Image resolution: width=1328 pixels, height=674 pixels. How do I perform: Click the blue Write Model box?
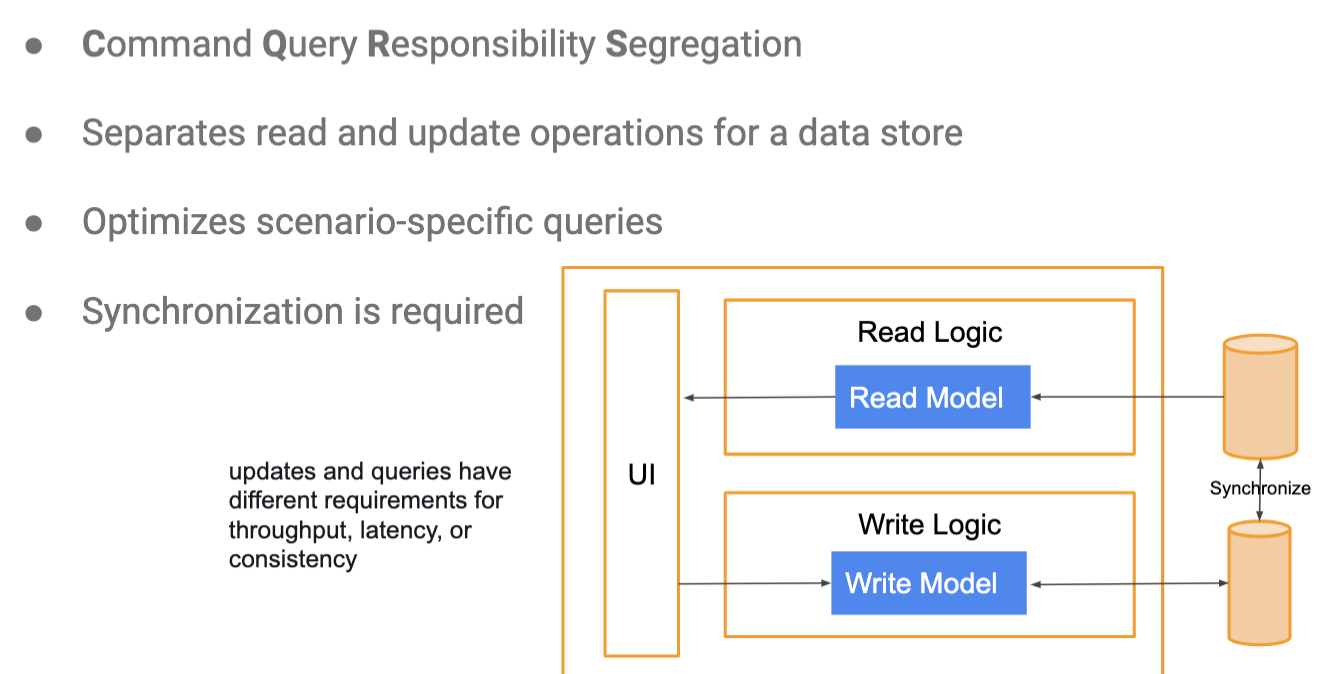point(928,583)
